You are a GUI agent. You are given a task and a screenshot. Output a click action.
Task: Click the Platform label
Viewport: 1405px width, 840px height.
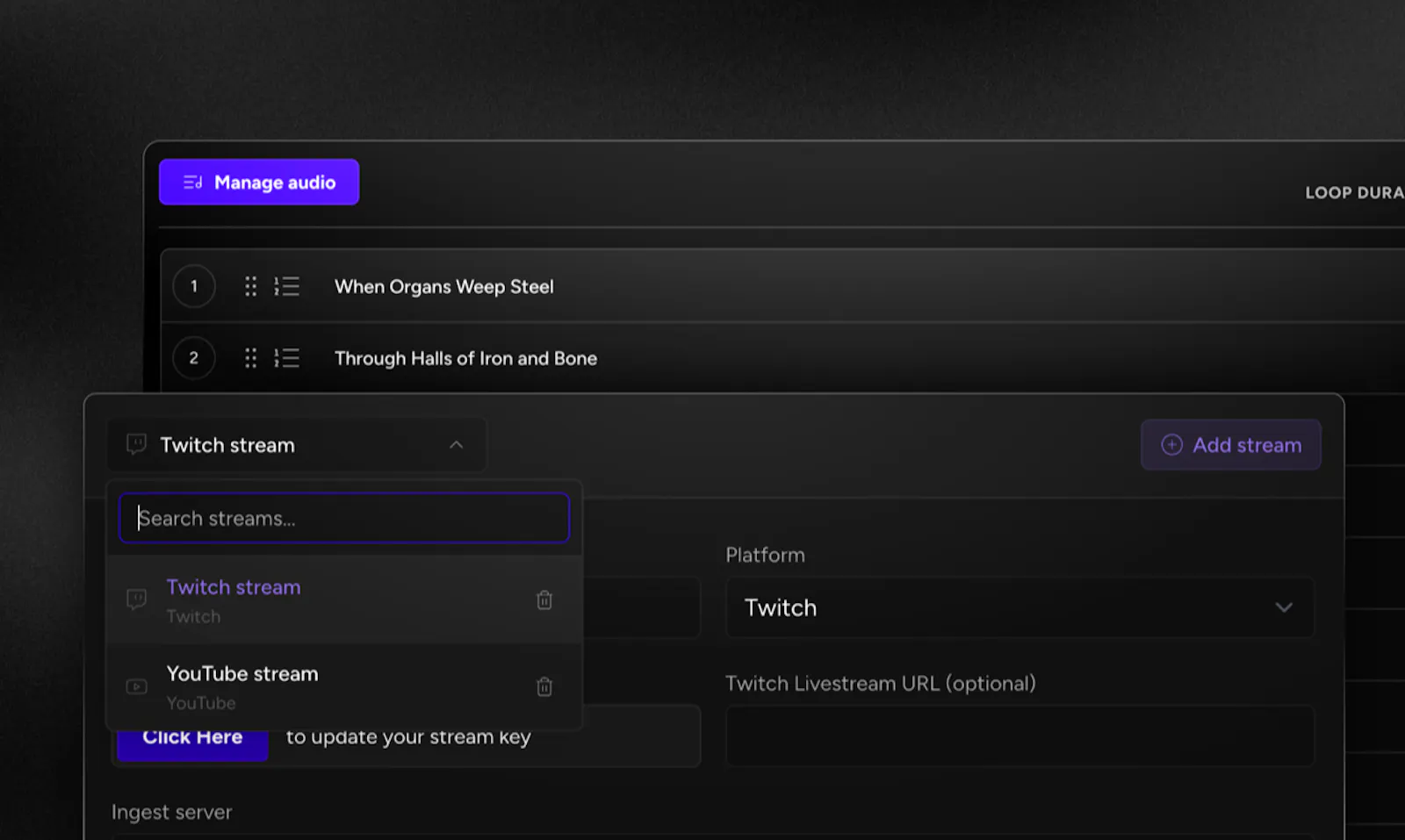(765, 555)
